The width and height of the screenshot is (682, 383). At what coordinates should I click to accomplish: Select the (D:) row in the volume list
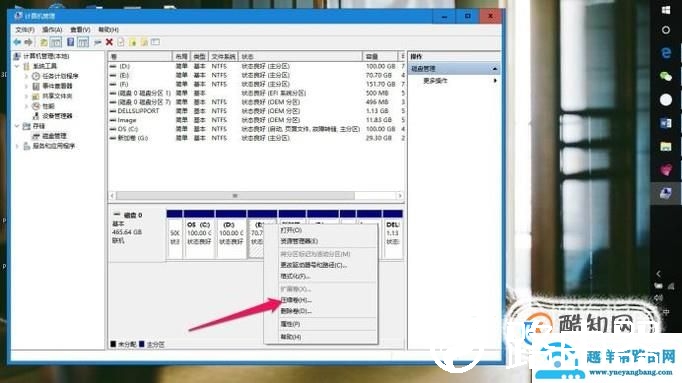(x=257, y=66)
